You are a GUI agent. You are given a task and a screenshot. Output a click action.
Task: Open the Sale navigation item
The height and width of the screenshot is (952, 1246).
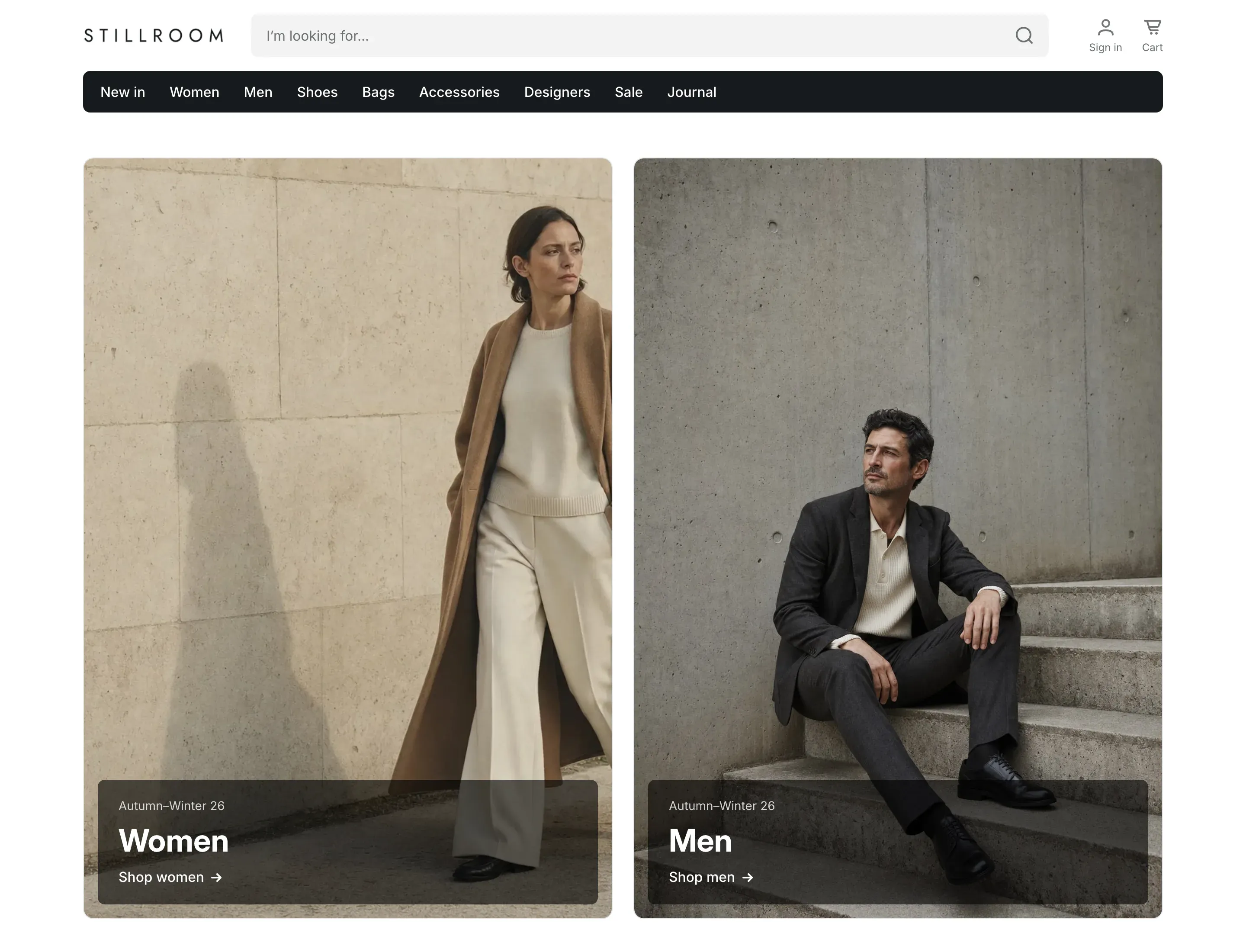tap(628, 92)
